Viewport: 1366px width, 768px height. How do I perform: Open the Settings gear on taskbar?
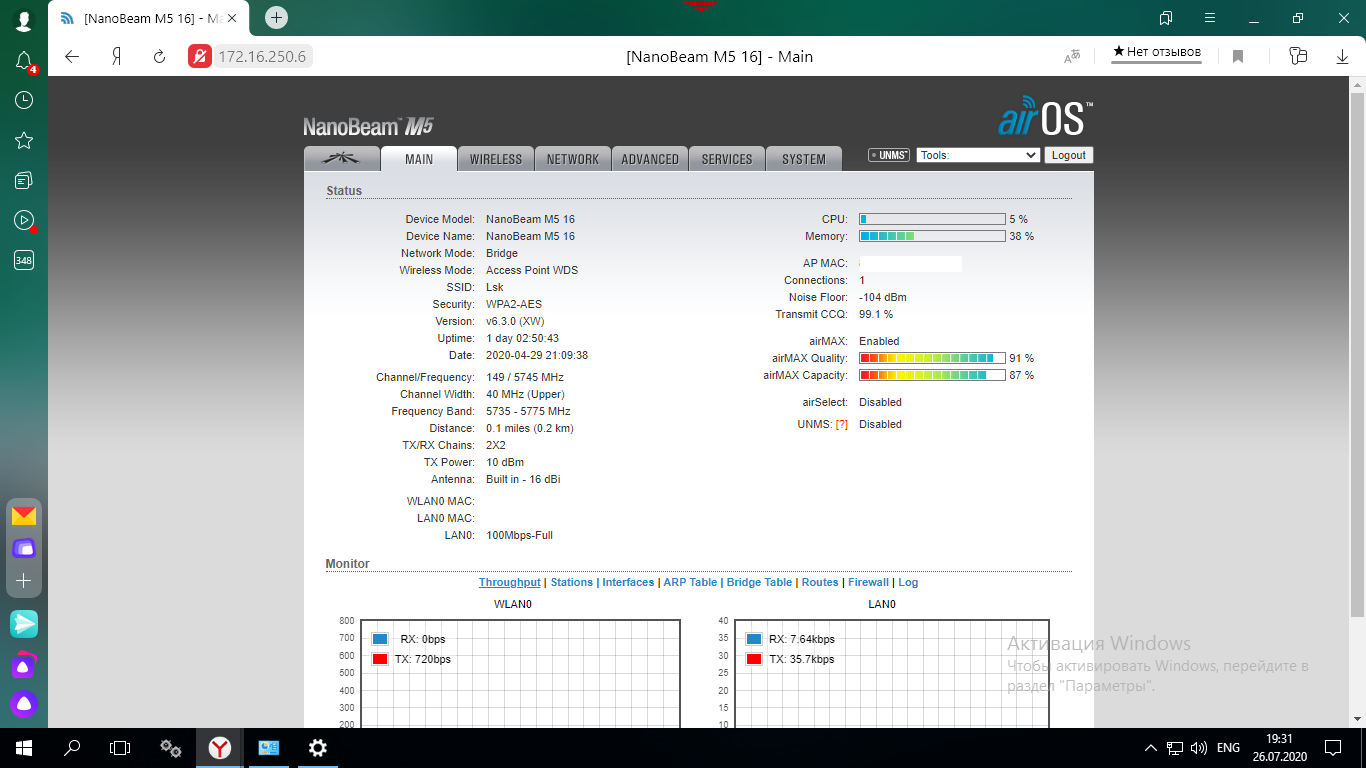tap(318, 748)
